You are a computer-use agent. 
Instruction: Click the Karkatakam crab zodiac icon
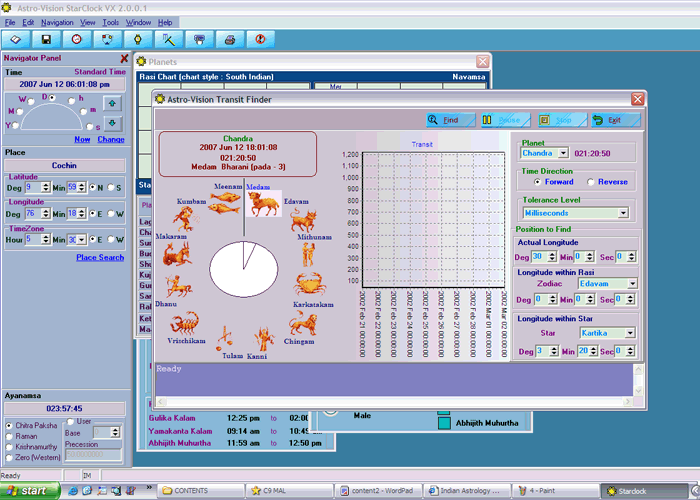(x=309, y=284)
